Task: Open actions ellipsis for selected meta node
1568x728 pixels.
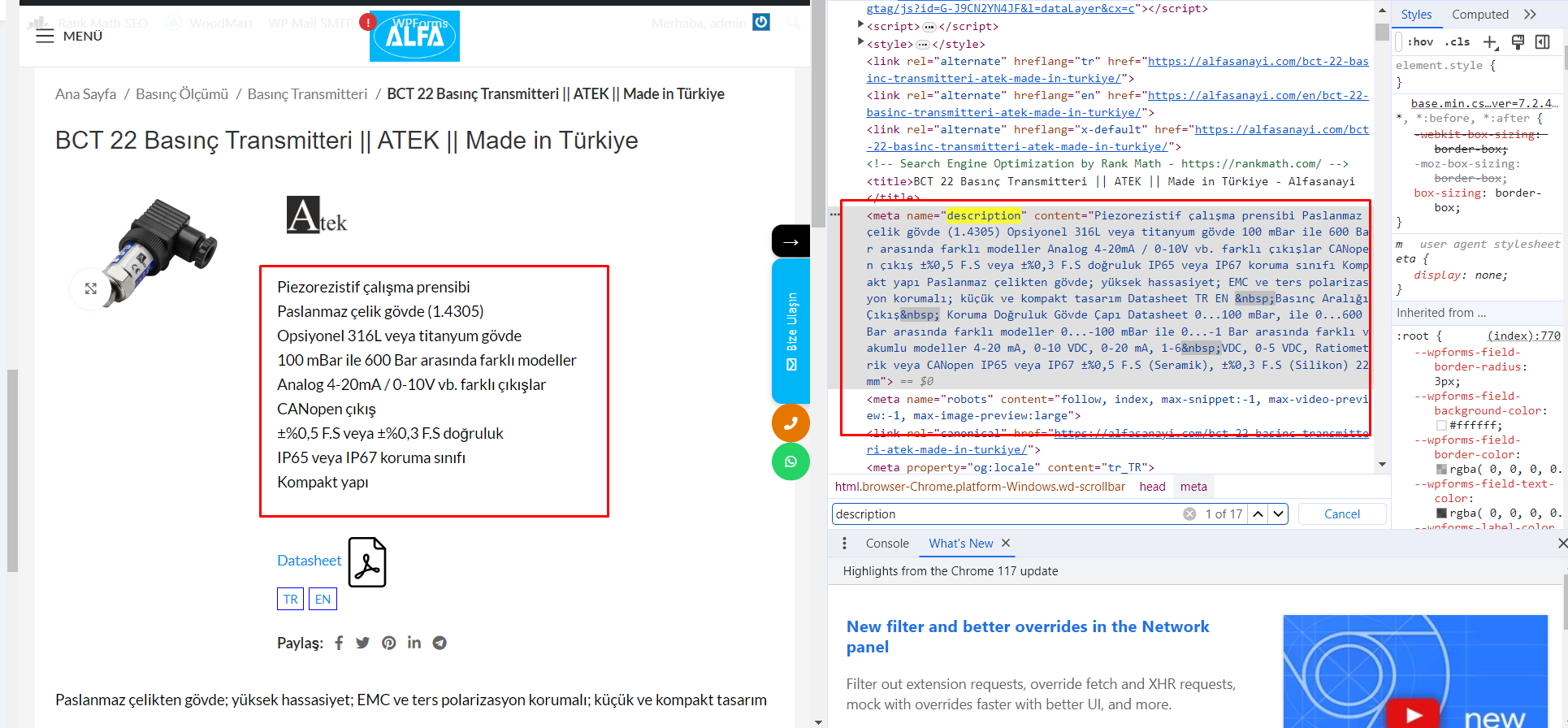Action: [834, 214]
